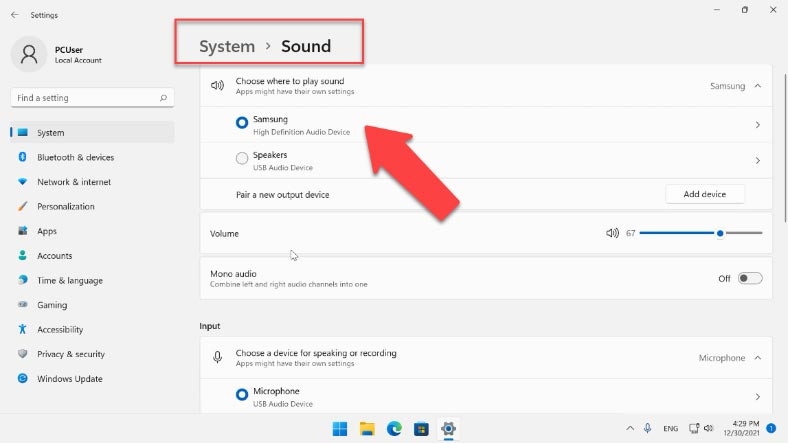Go back with the Settings back arrow

(x=15, y=15)
